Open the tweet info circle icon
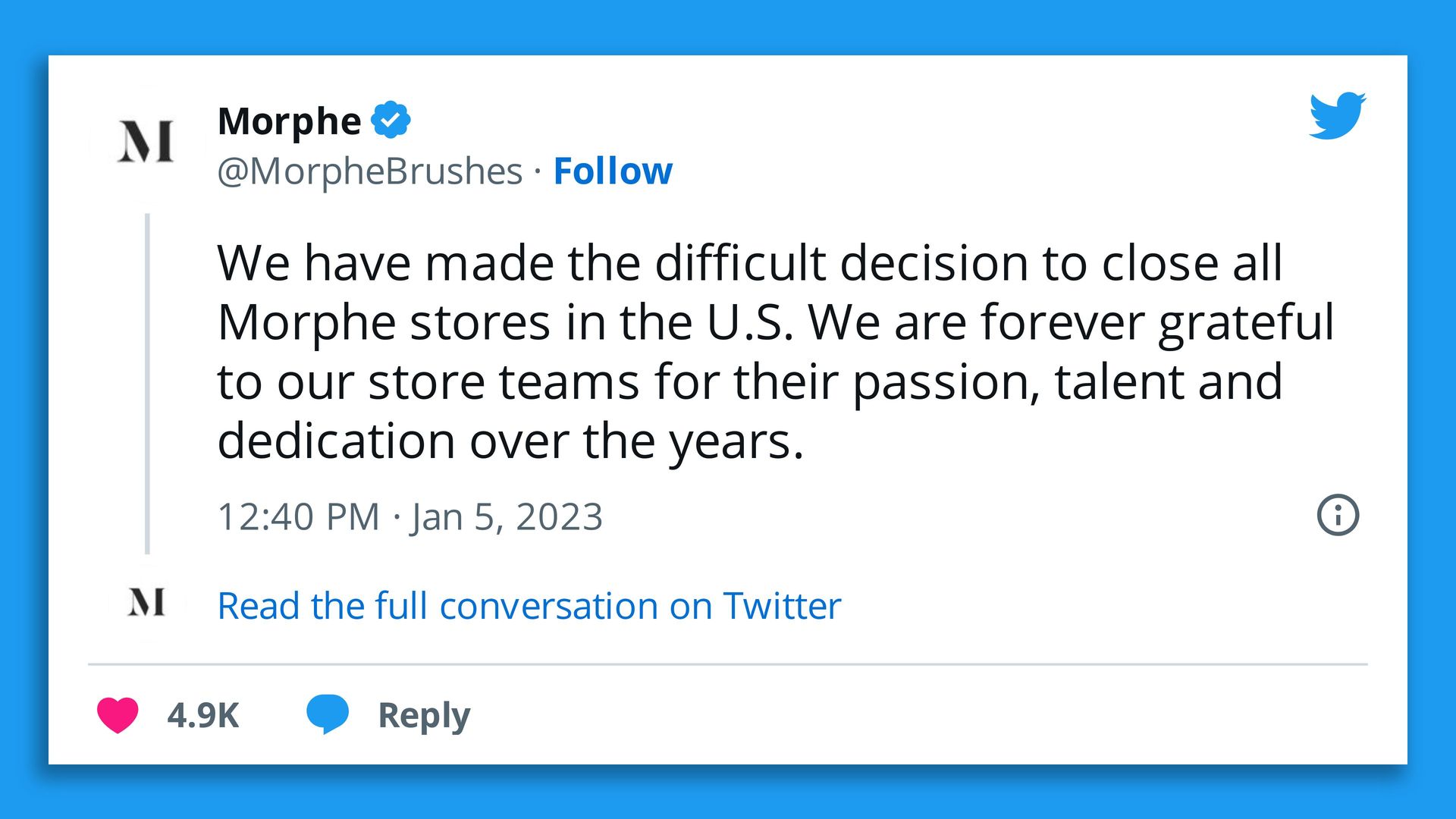 1338,516
